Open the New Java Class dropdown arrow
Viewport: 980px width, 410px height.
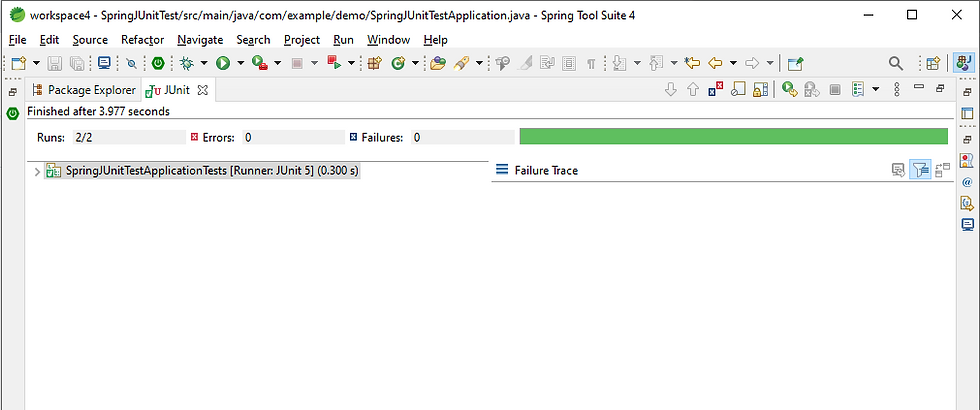pos(415,63)
